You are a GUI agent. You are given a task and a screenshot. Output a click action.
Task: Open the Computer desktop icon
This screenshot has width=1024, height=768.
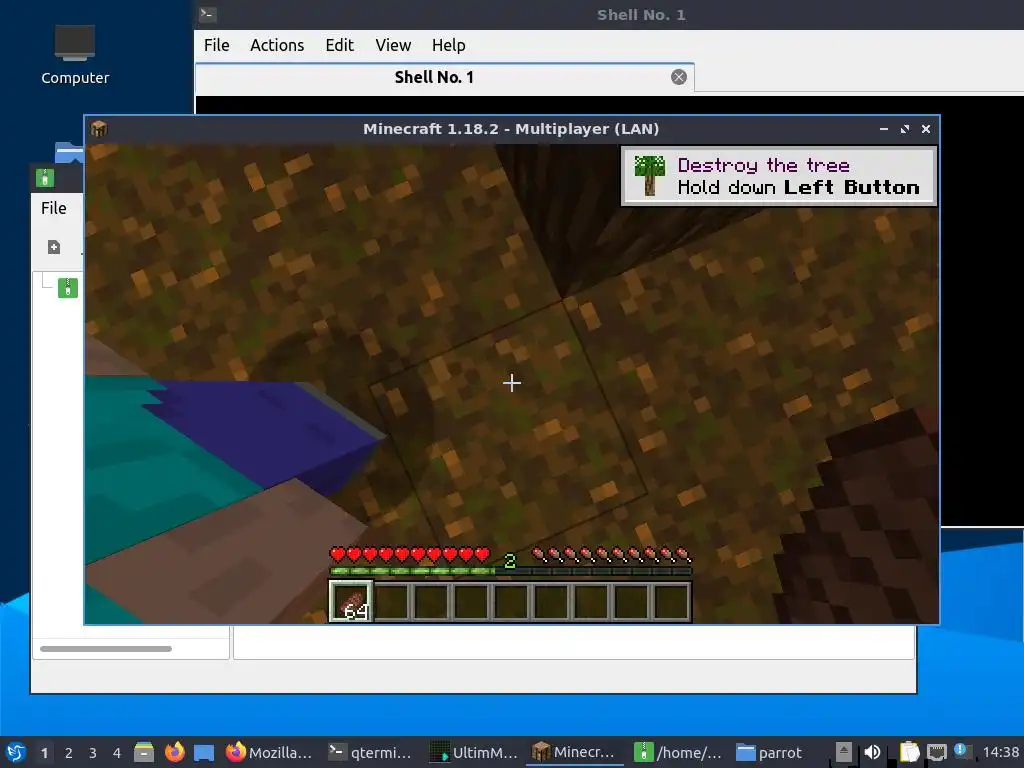74,55
